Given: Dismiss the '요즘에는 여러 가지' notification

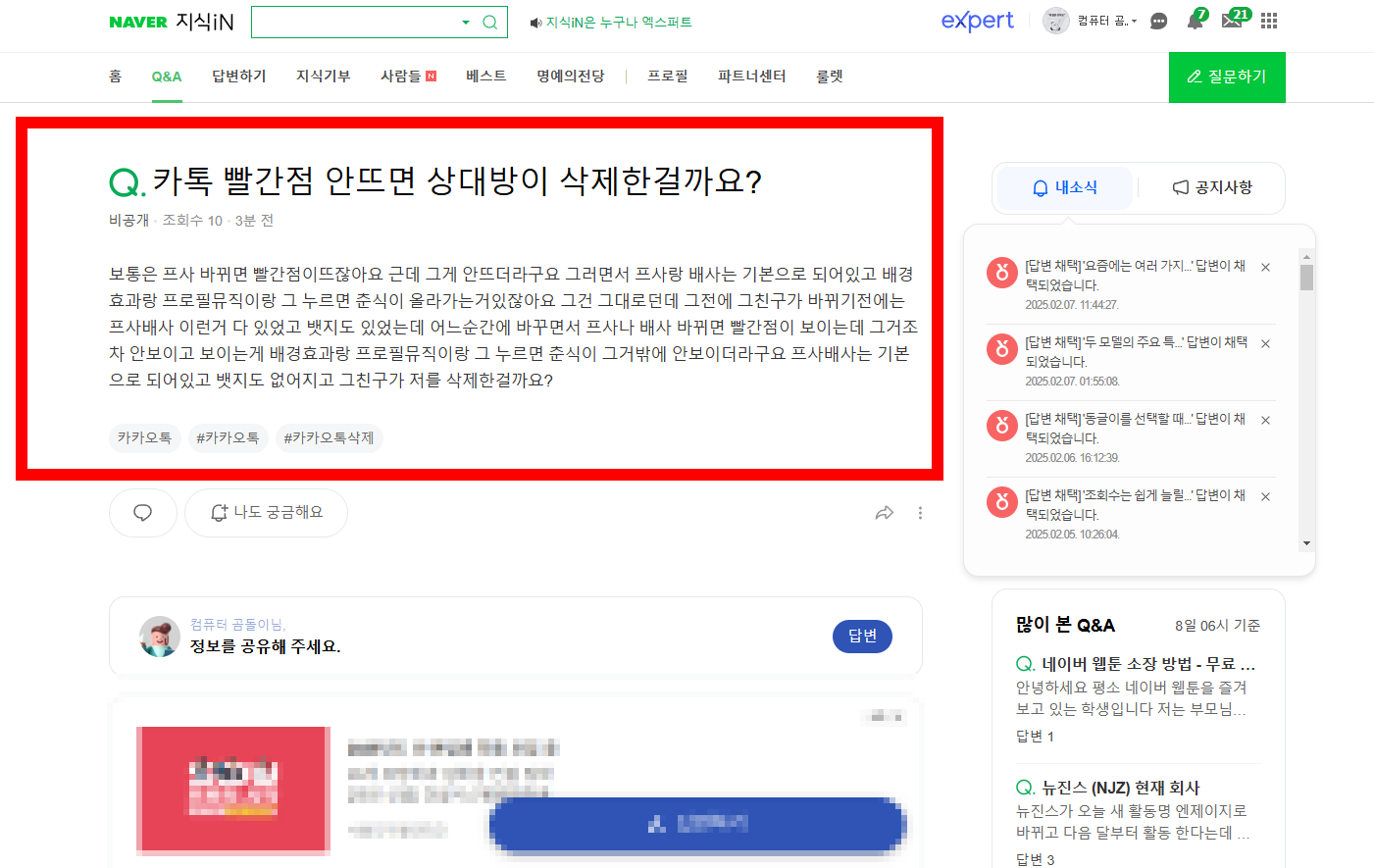Looking at the screenshot, I should coord(1265,268).
